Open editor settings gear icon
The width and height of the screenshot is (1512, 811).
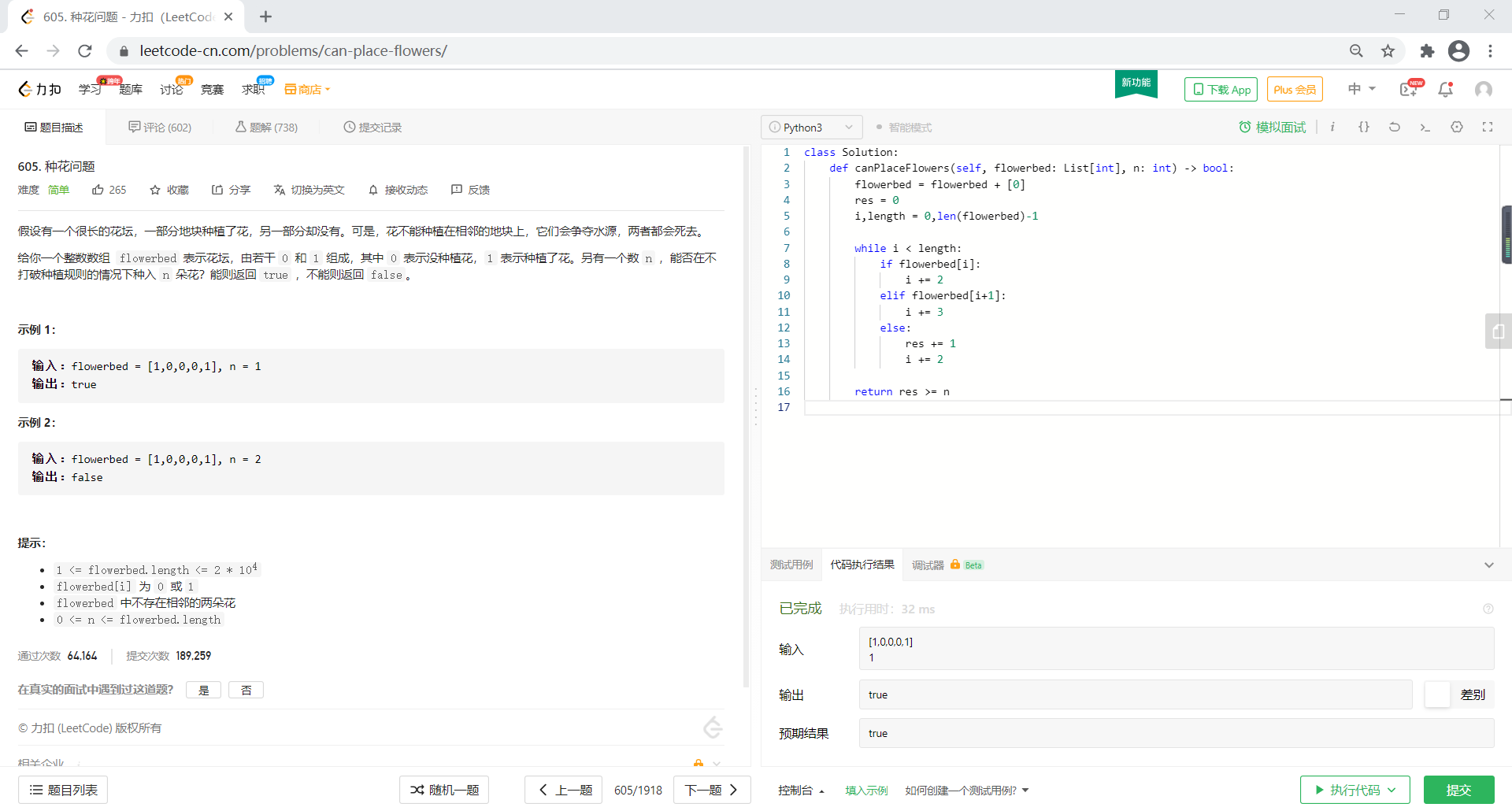click(1457, 127)
